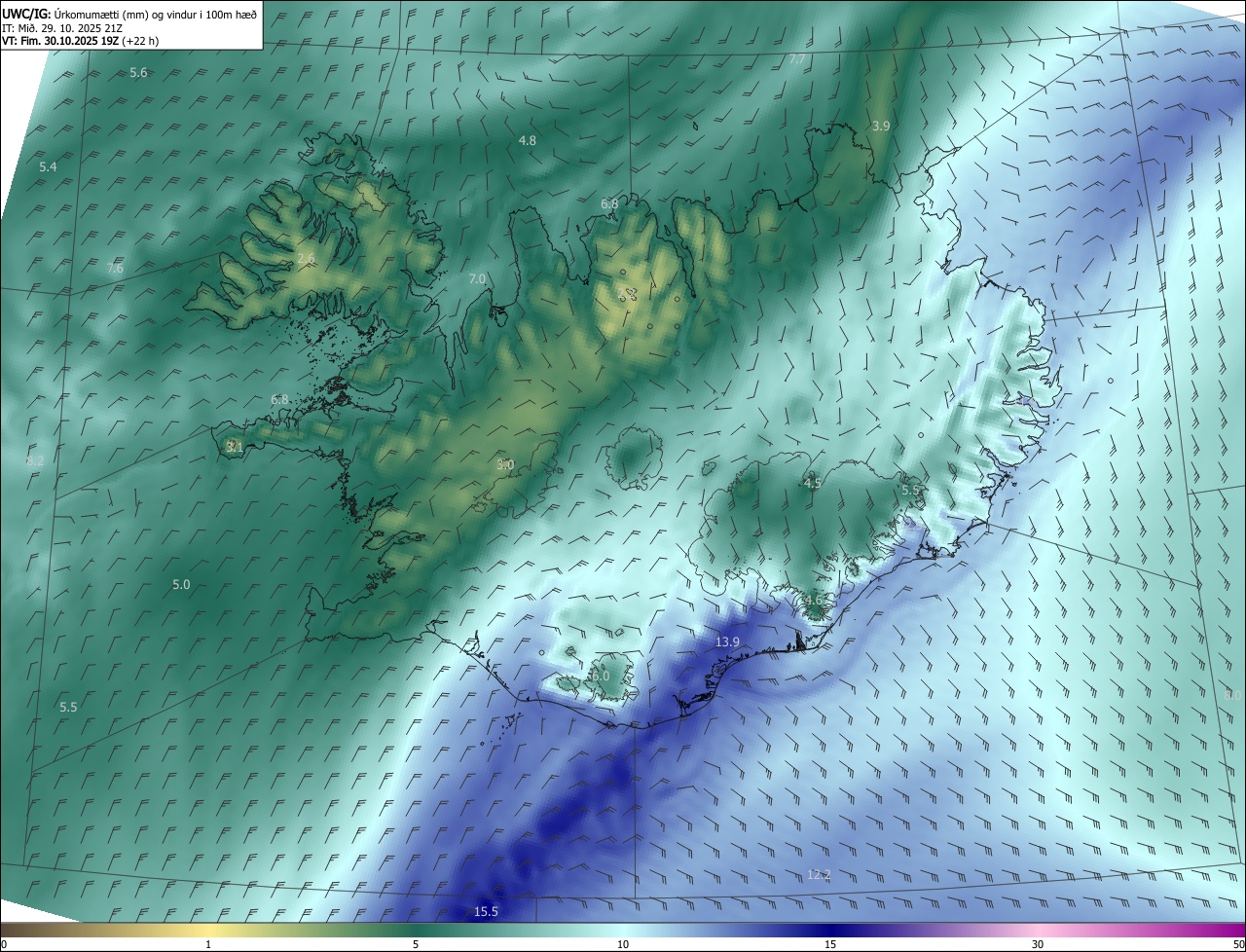
Task: Click the 5.6 precipitation value label
Action: coord(138,73)
